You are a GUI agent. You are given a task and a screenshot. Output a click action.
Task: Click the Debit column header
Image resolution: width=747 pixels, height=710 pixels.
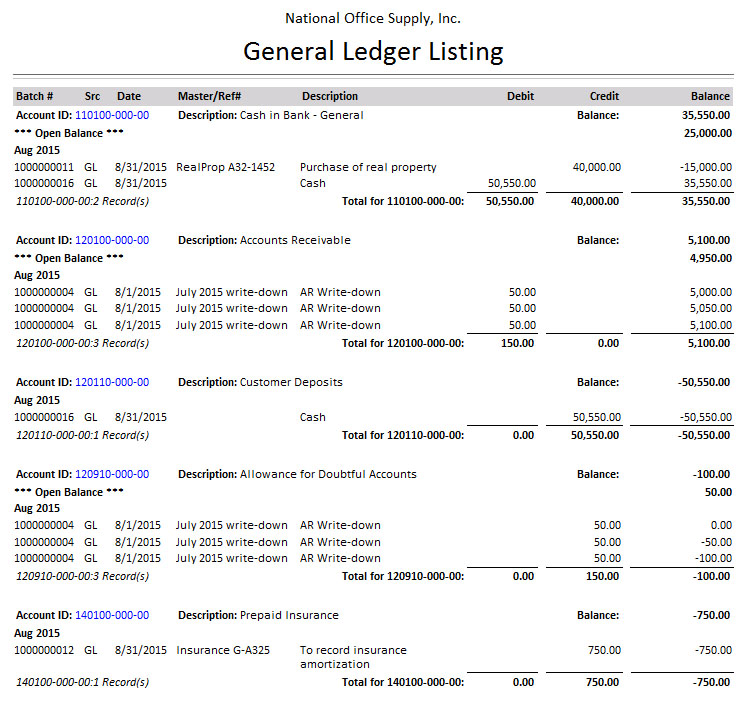pyautogui.click(x=520, y=97)
